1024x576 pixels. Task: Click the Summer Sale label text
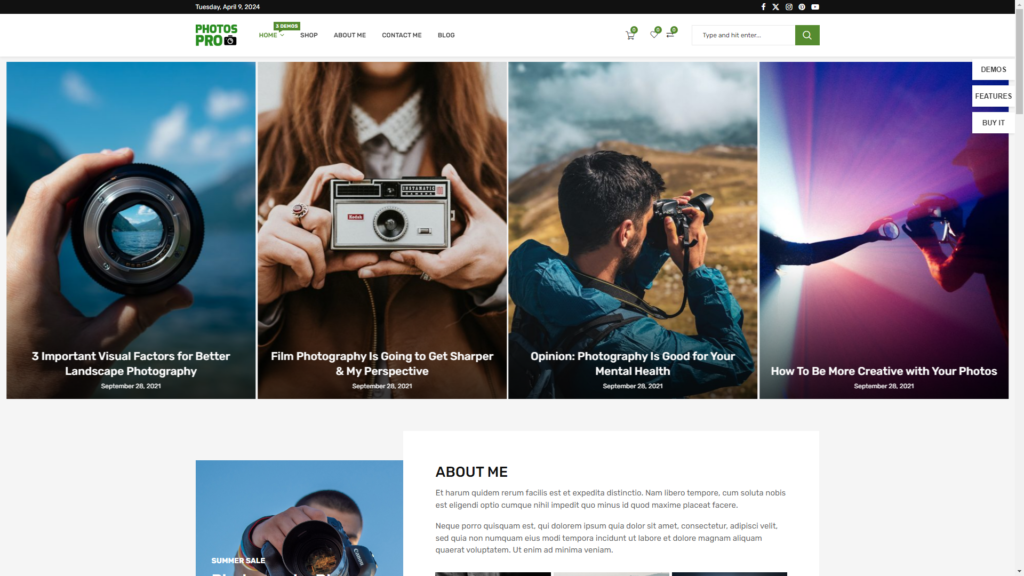tap(238, 560)
